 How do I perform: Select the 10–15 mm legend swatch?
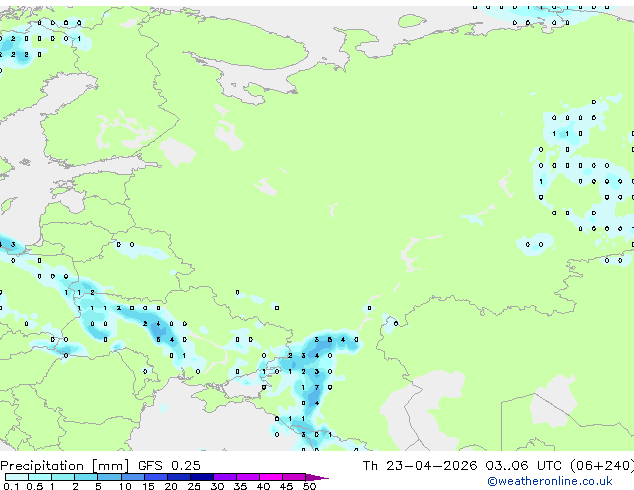pyautogui.click(x=133, y=477)
